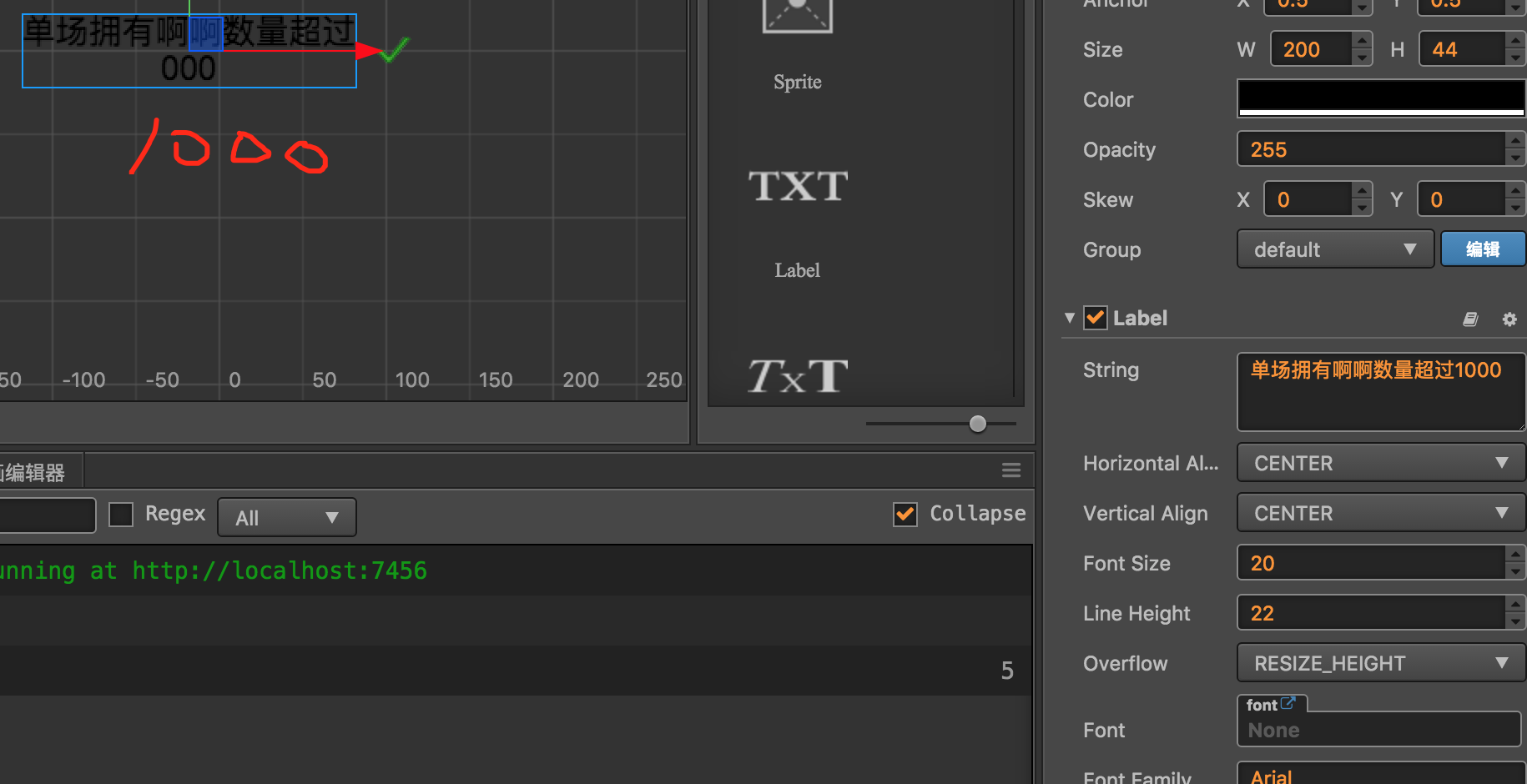Screen dimensions: 1527x784
Task: Click the Size W field showing 200
Action: click(x=1311, y=49)
